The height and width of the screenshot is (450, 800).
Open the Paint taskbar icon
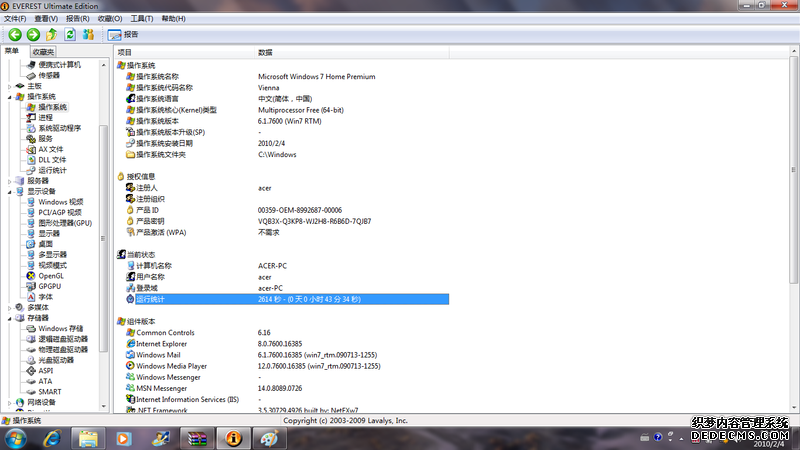269,439
